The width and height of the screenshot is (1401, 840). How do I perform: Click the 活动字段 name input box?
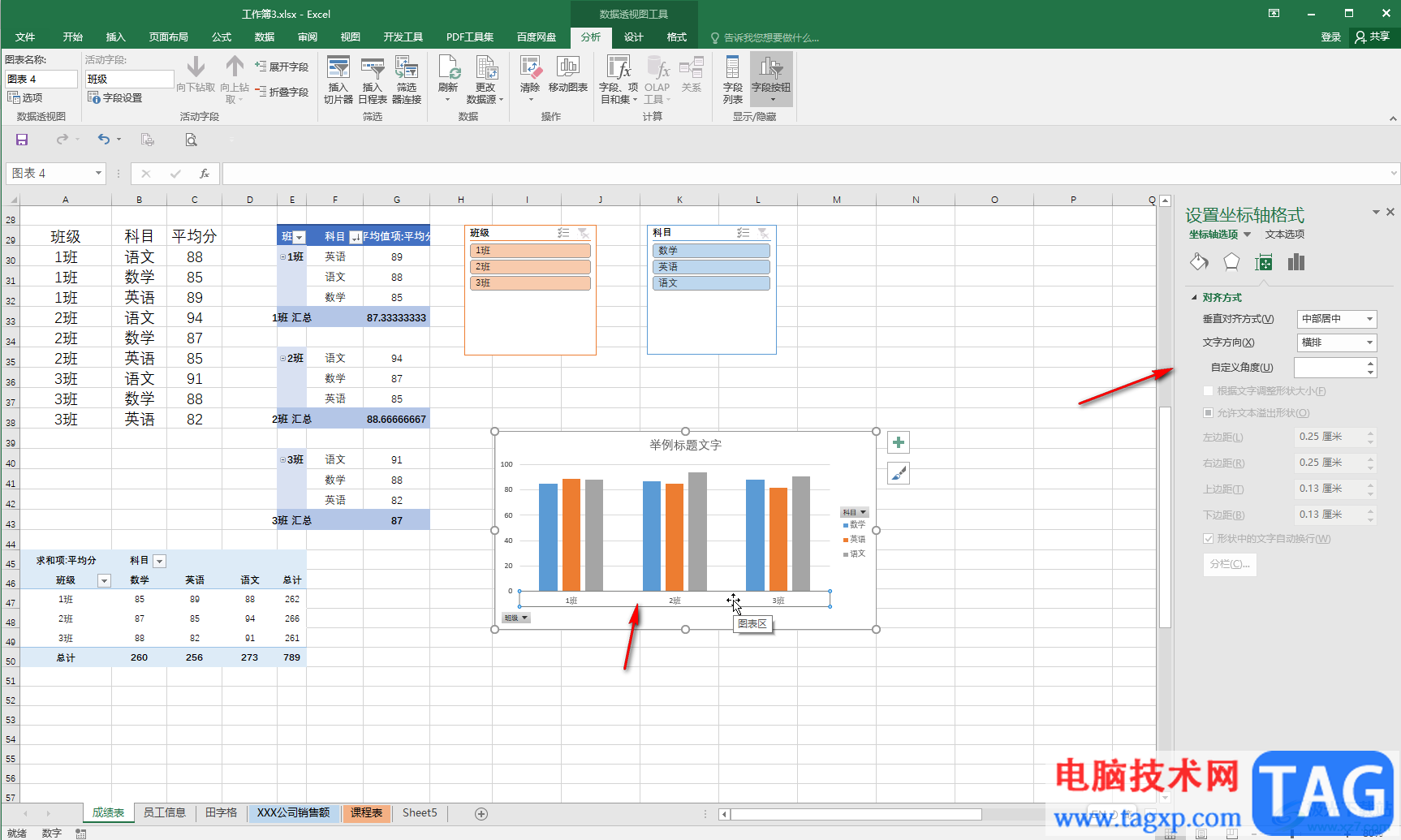[x=130, y=79]
